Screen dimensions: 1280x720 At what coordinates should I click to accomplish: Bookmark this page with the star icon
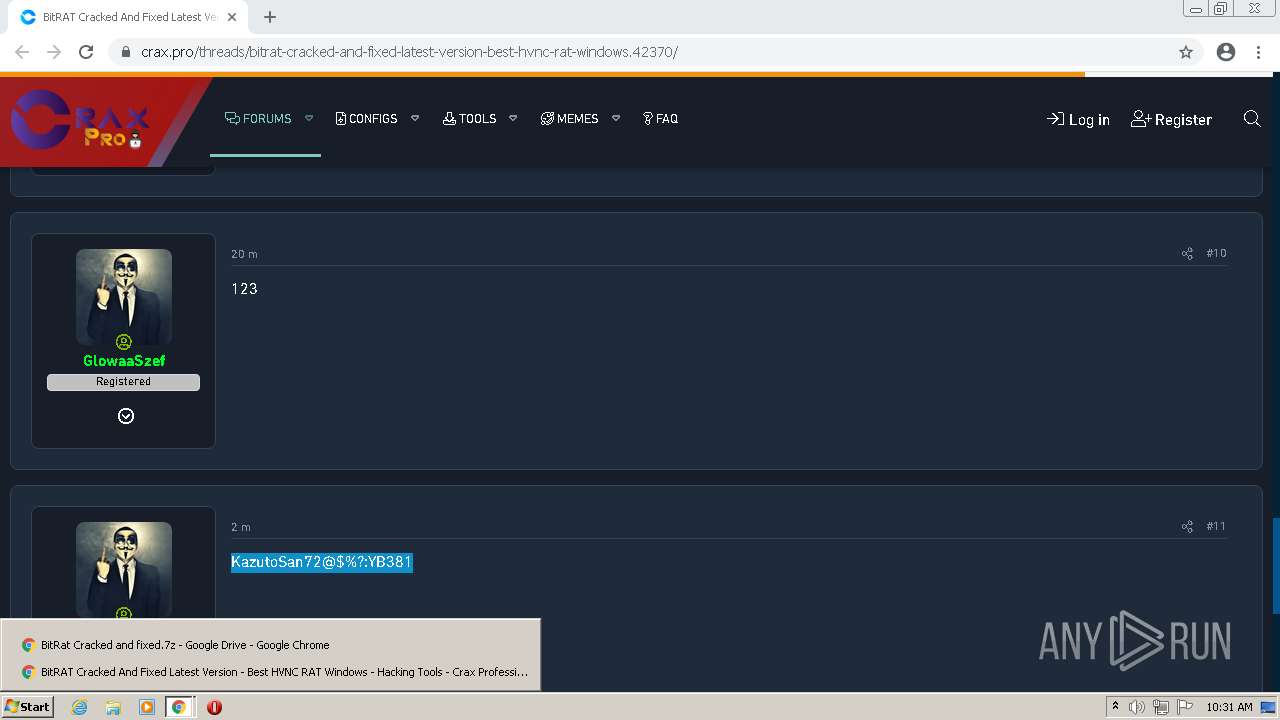[x=1186, y=52]
